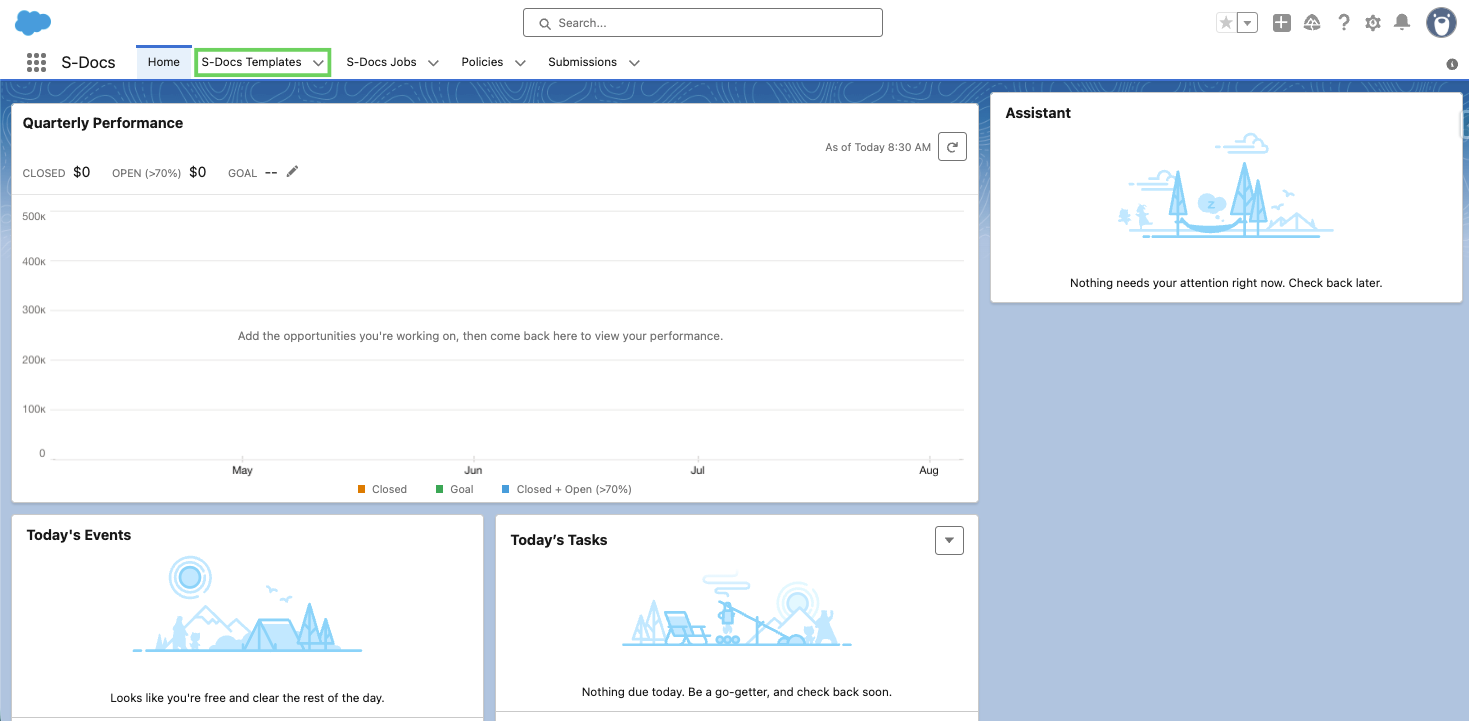Open the Favorites list dropdown arrow
The width and height of the screenshot is (1469, 721).
(1247, 23)
